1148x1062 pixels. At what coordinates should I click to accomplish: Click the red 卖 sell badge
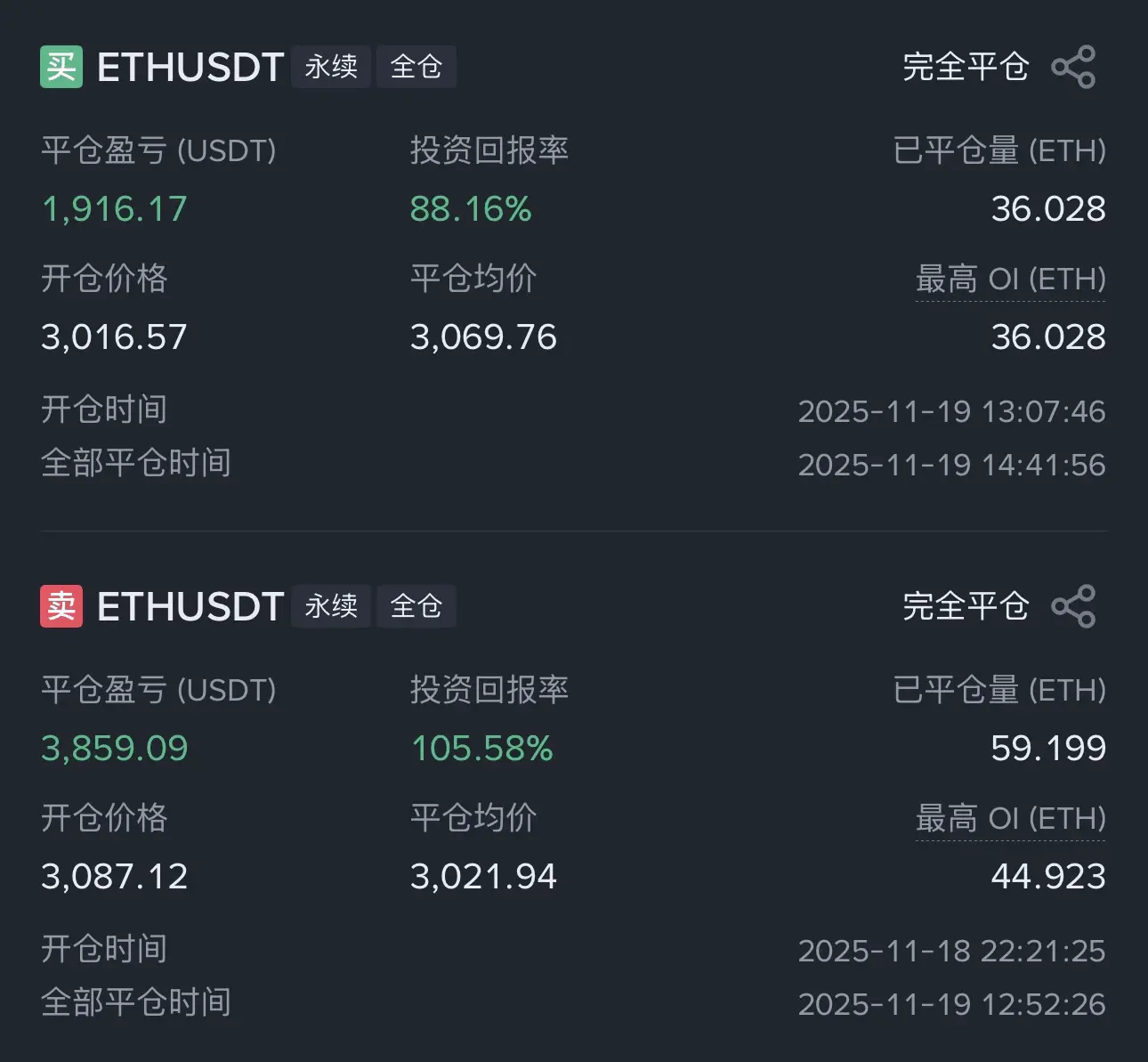point(61,606)
